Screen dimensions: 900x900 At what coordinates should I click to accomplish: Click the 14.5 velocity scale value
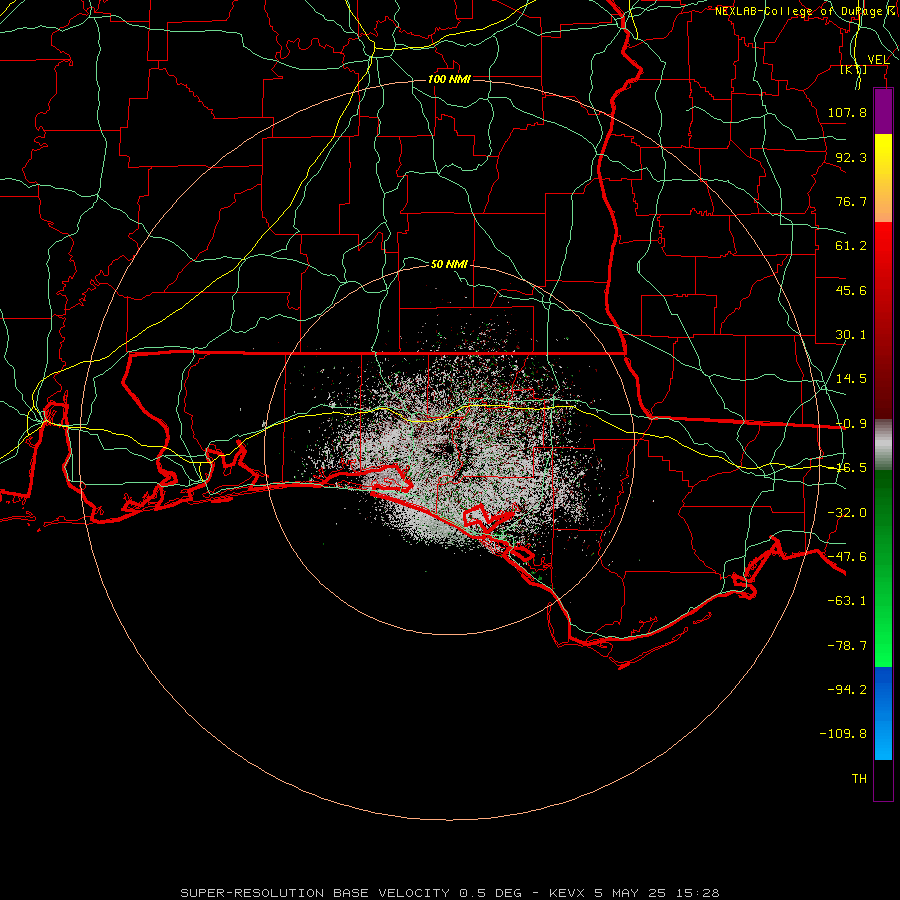[x=851, y=379]
